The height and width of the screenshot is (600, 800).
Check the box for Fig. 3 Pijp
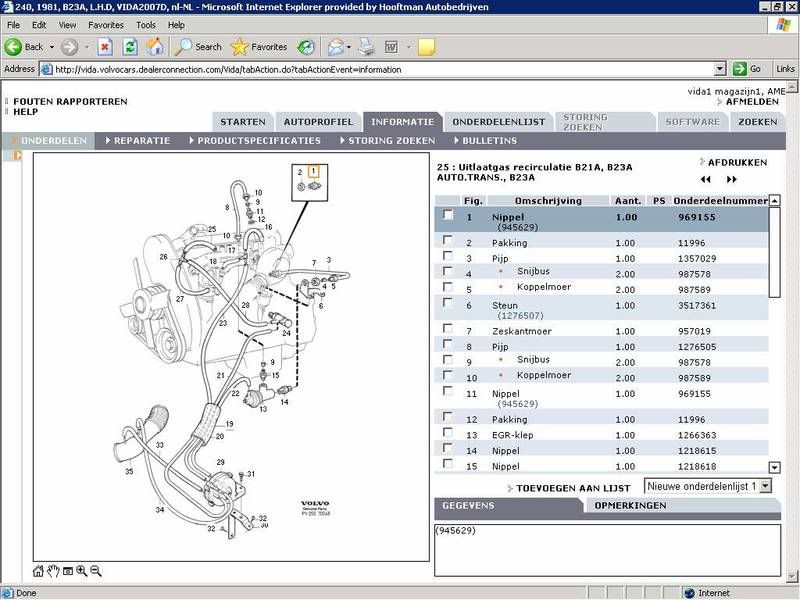point(448,256)
